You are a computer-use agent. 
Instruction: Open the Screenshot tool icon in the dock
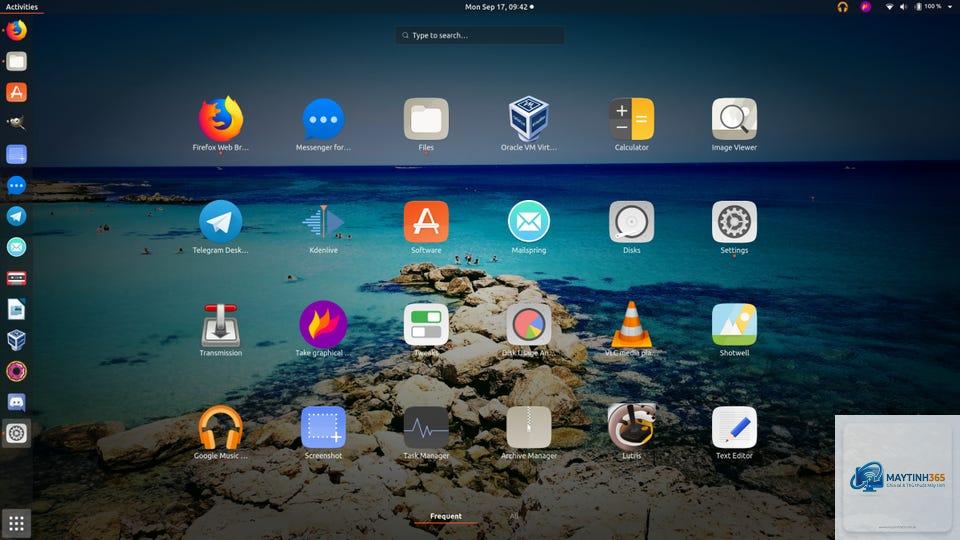pos(17,154)
